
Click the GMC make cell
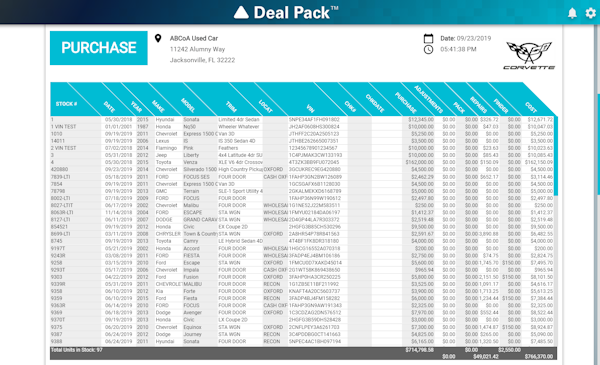[x=161, y=191]
